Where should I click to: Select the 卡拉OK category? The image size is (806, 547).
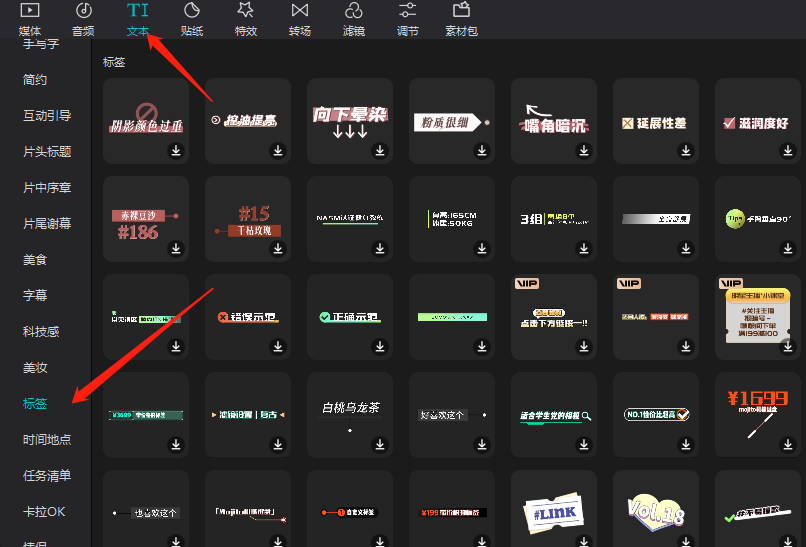click(44, 512)
